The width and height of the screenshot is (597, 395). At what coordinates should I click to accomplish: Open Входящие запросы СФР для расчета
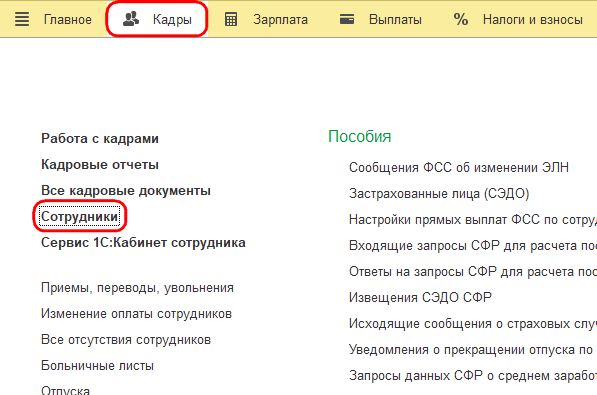tap(473, 246)
